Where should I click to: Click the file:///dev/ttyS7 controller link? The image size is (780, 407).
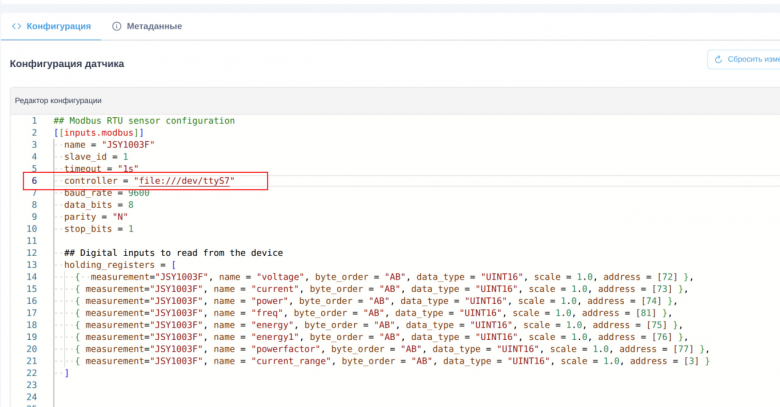point(184,181)
